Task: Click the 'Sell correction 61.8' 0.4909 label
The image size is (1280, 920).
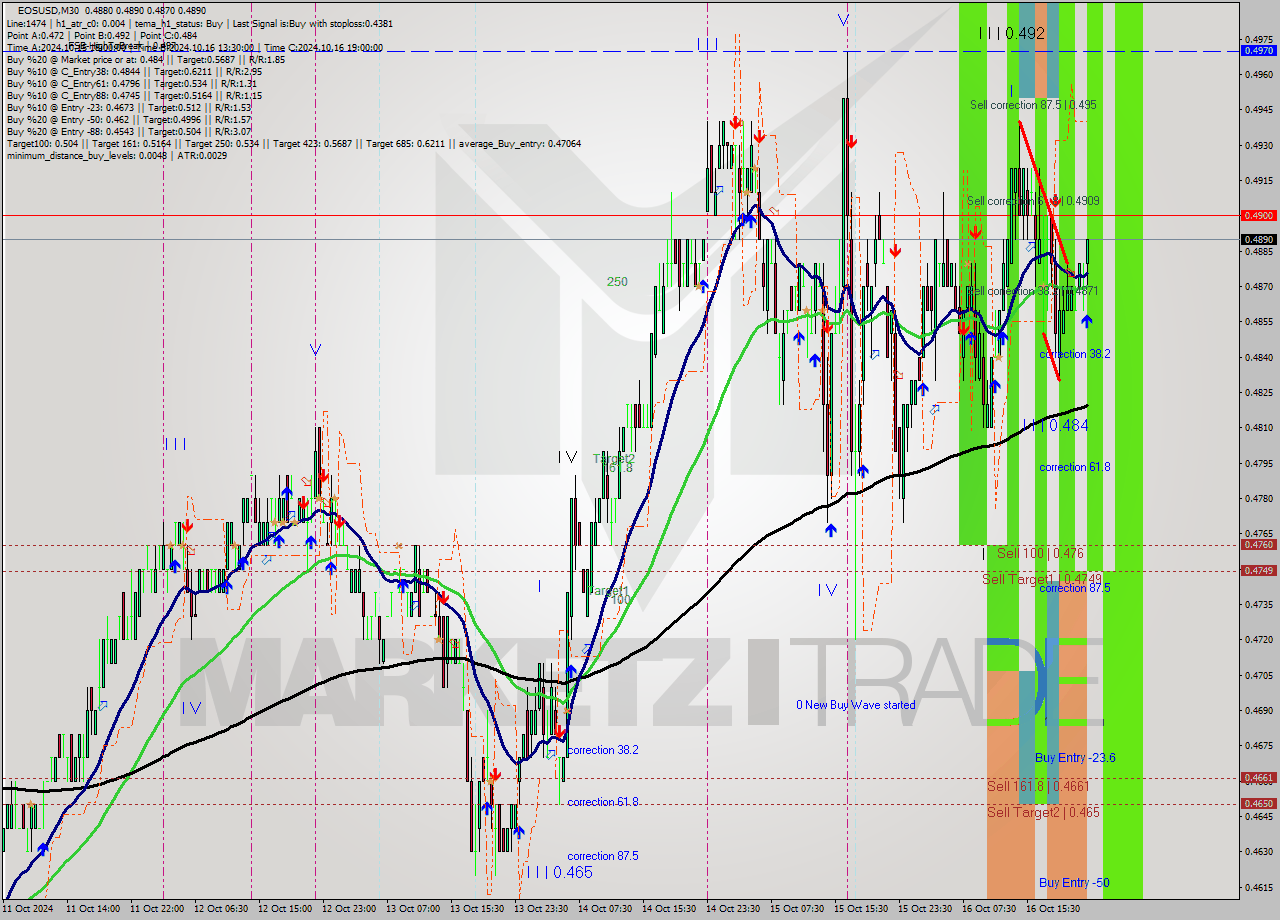Action: 1034,201
